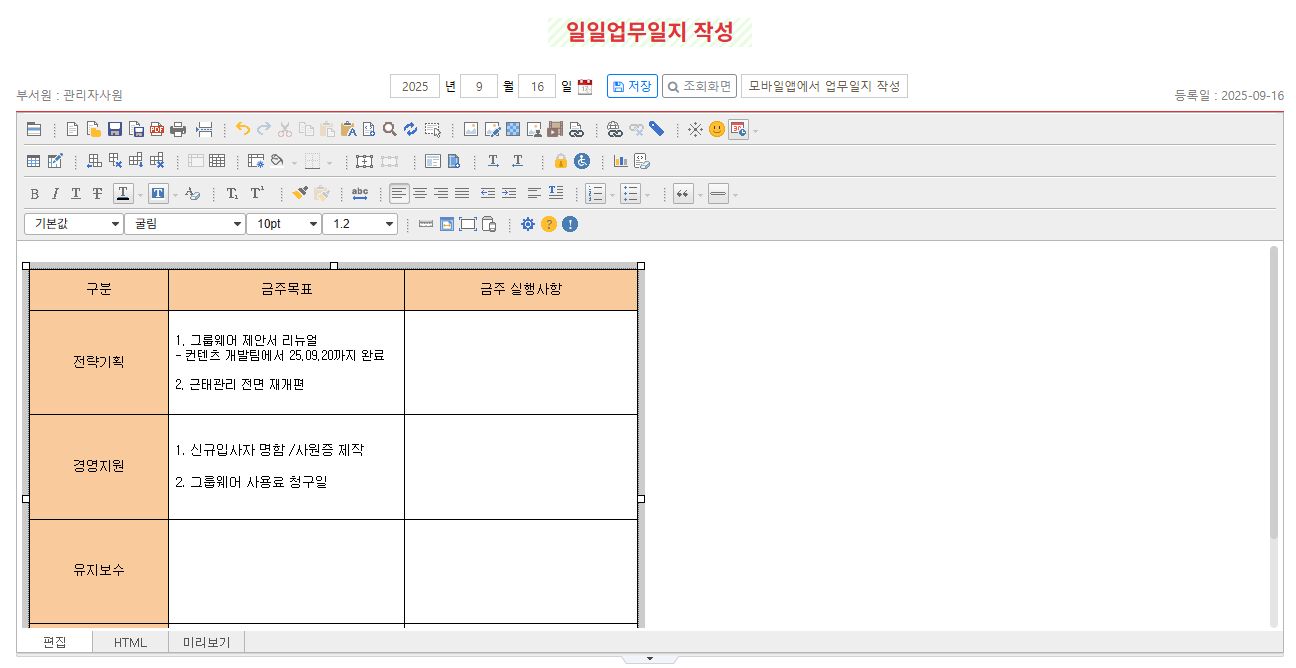The image size is (1296, 668).
Task: Switch to the 미리보기 preview tab
Action: [206, 642]
